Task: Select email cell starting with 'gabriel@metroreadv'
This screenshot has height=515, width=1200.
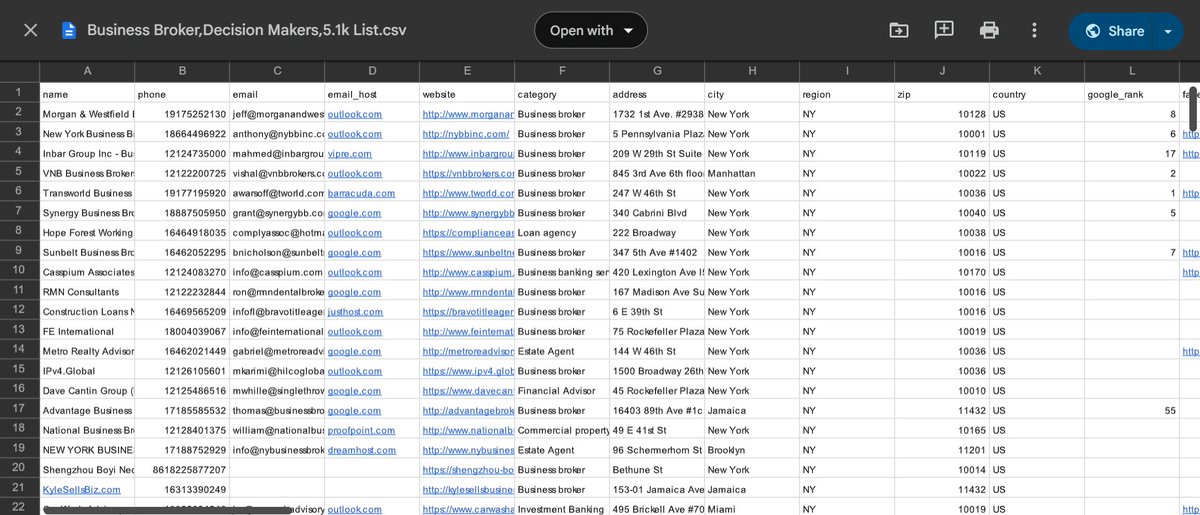Action: coord(277,351)
